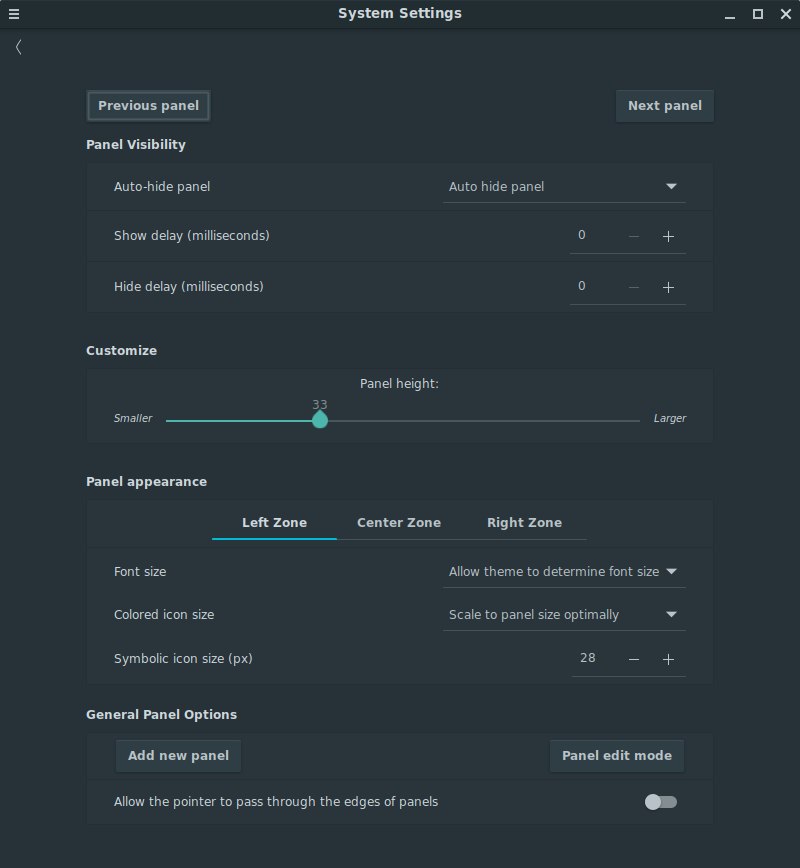
Task: Open the Auto-hide panel dropdown
Action: click(x=564, y=187)
